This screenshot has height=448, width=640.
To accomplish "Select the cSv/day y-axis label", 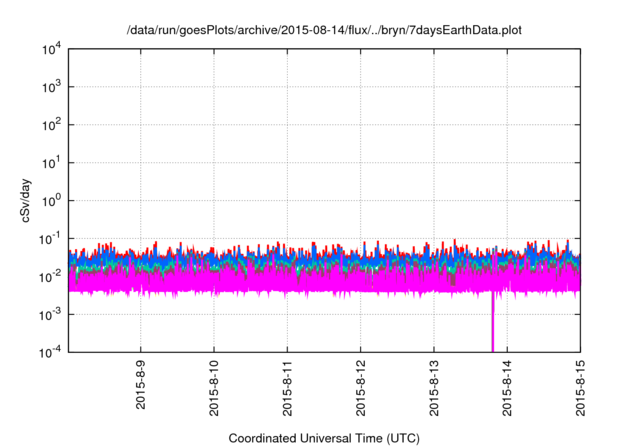I will tap(25, 200).
